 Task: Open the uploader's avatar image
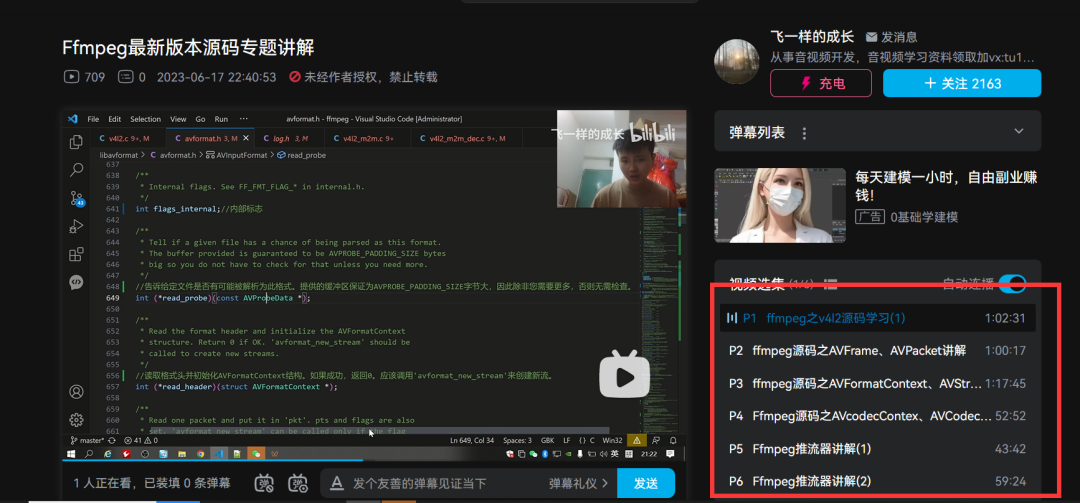coord(737,61)
